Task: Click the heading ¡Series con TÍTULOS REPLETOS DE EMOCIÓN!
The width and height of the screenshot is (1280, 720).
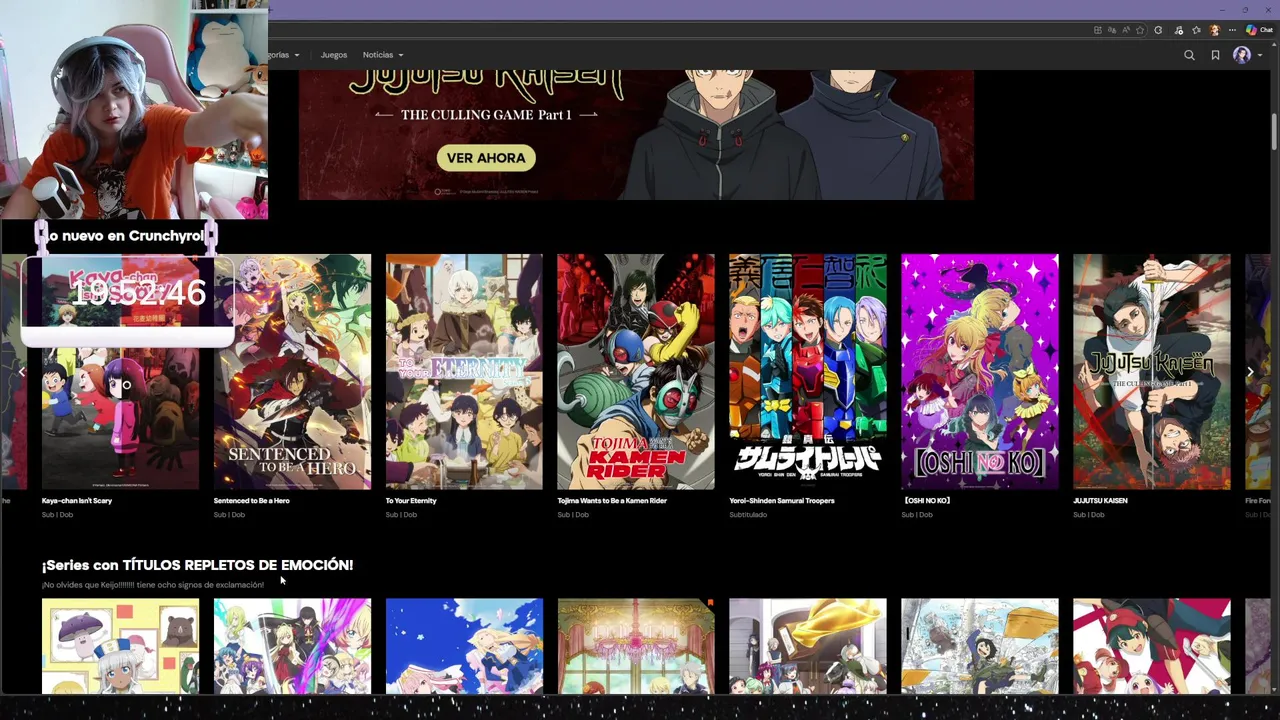Action: point(198,565)
